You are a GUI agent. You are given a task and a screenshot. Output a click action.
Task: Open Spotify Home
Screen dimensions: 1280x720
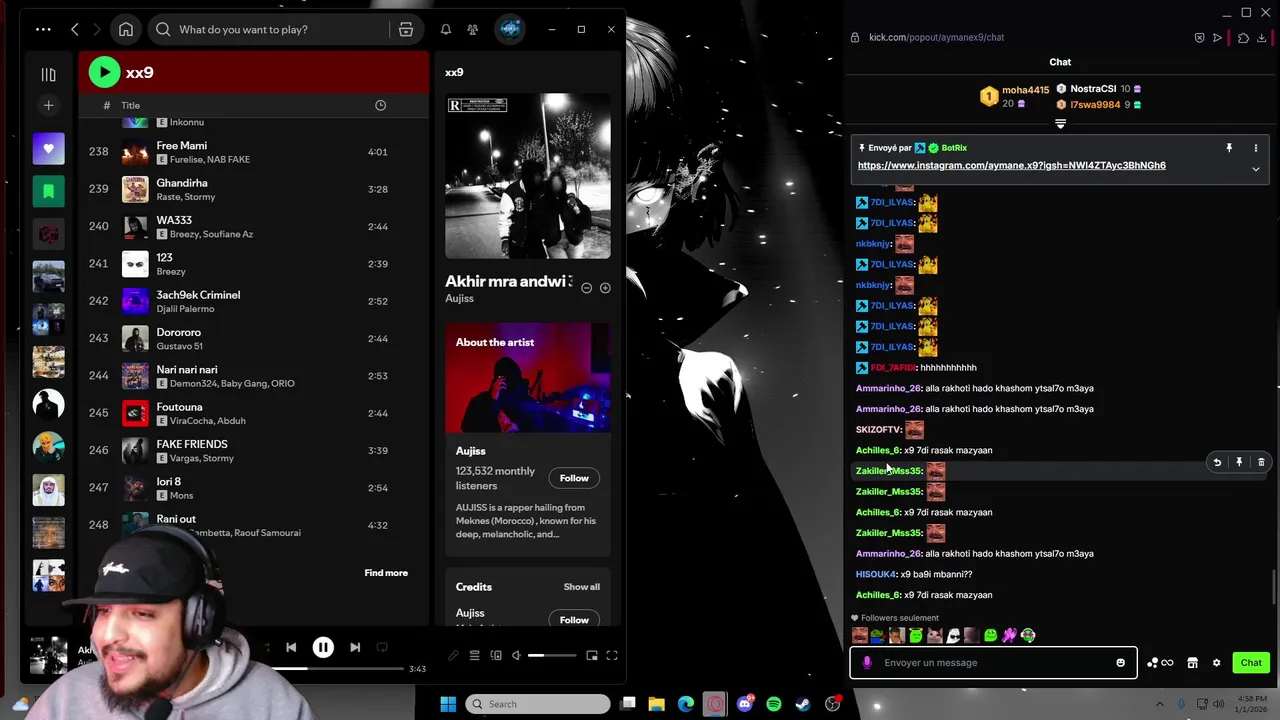click(x=126, y=29)
